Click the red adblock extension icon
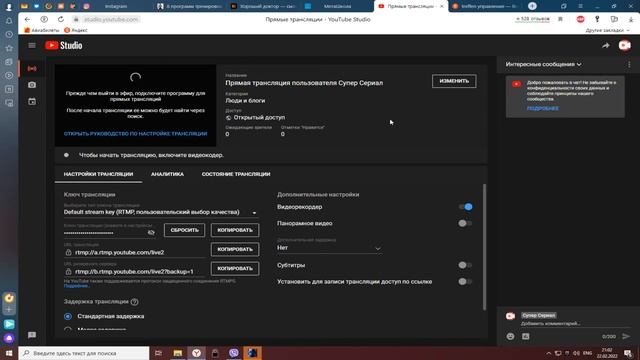 click(x=580, y=19)
